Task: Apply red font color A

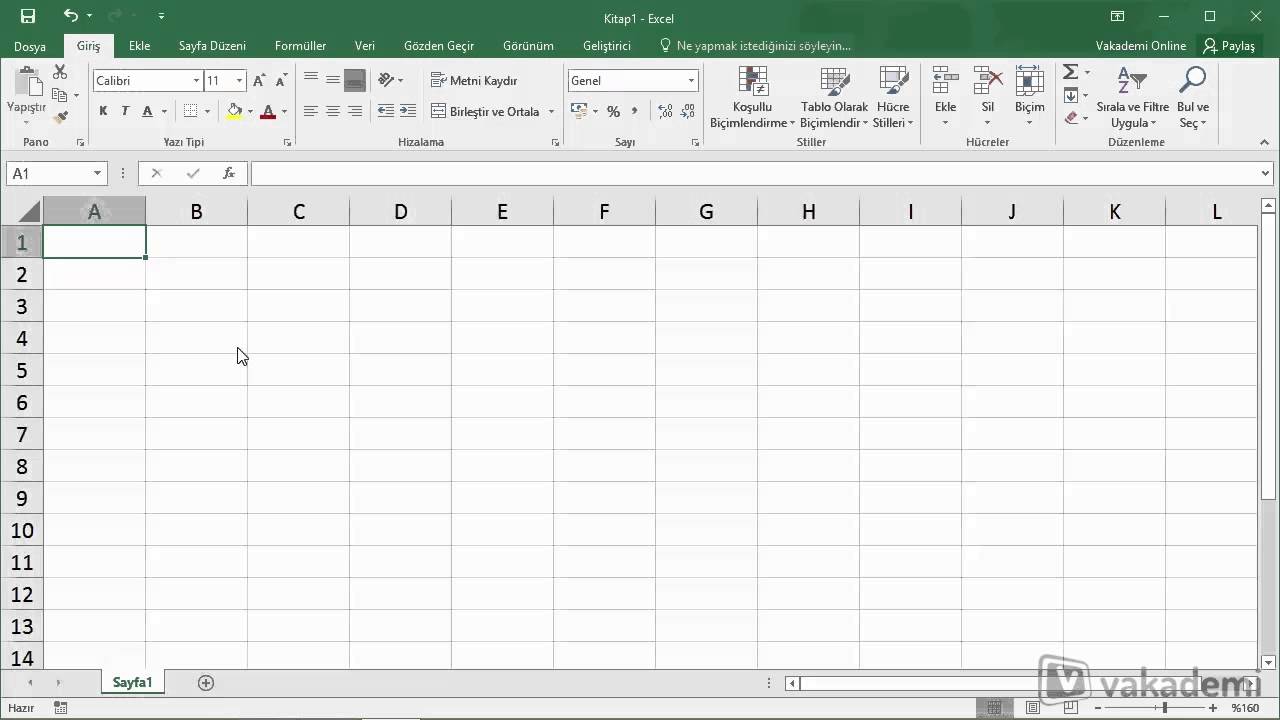Action: [x=267, y=111]
